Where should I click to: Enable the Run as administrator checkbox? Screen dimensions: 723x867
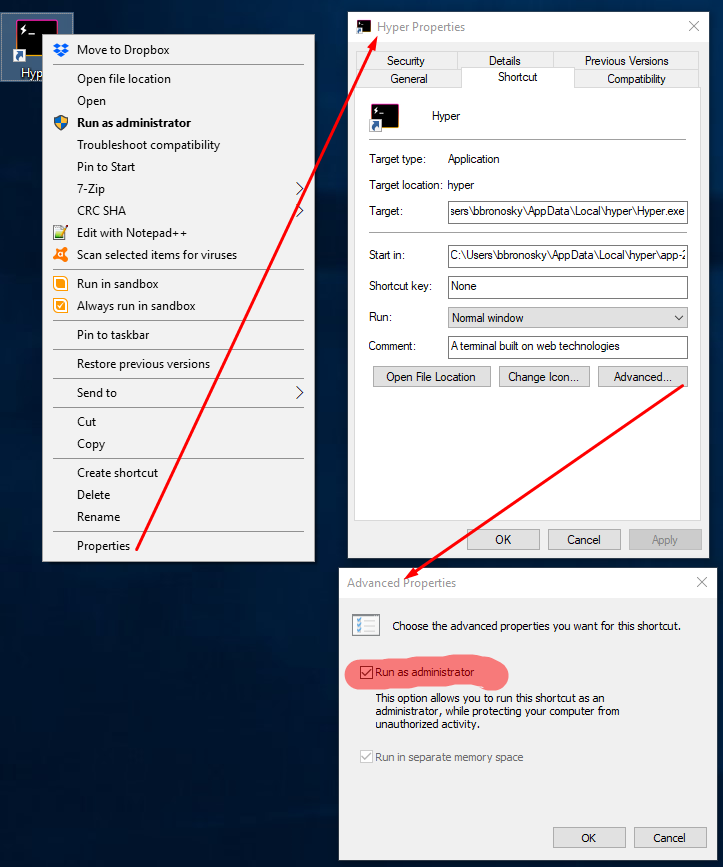(x=366, y=672)
